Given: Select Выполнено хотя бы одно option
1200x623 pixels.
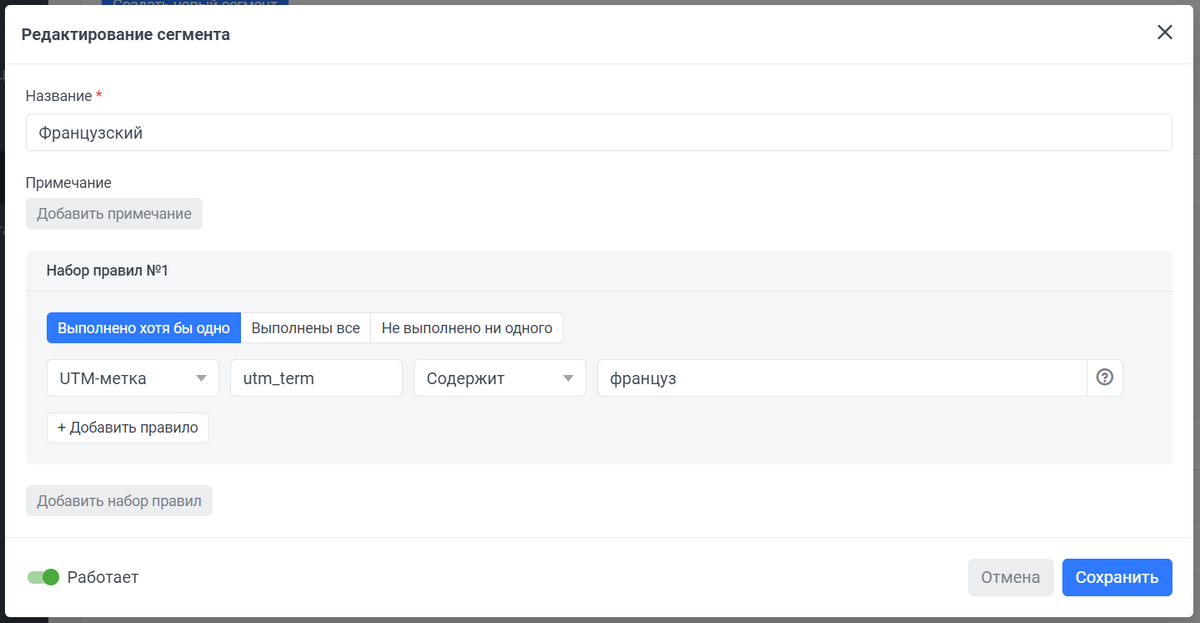Looking at the screenshot, I should [x=144, y=328].
